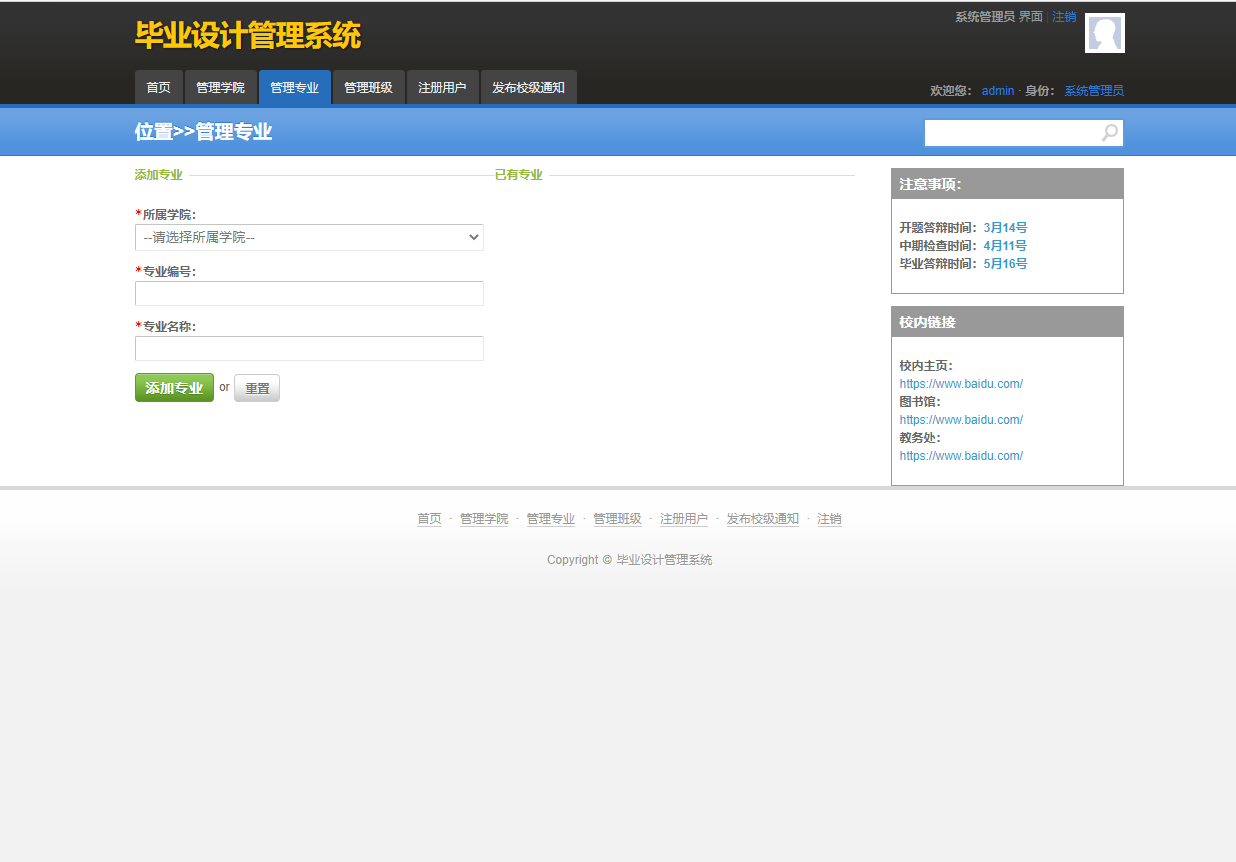This screenshot has height=862, width=1236.
Task: Click the green 添加专业 submit button
Action: click(x=174, y=388)
